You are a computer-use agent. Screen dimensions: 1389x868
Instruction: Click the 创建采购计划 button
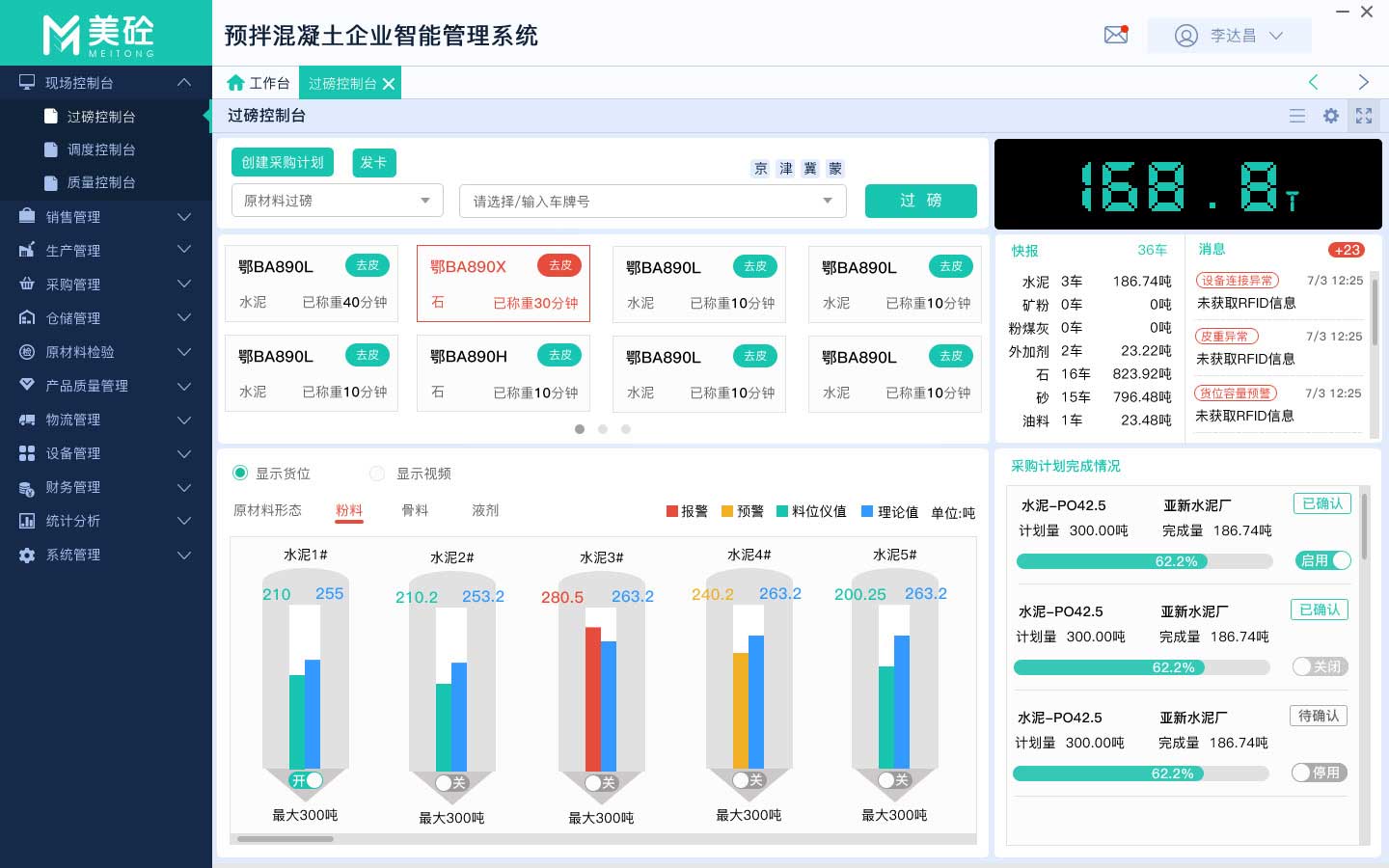282,163
